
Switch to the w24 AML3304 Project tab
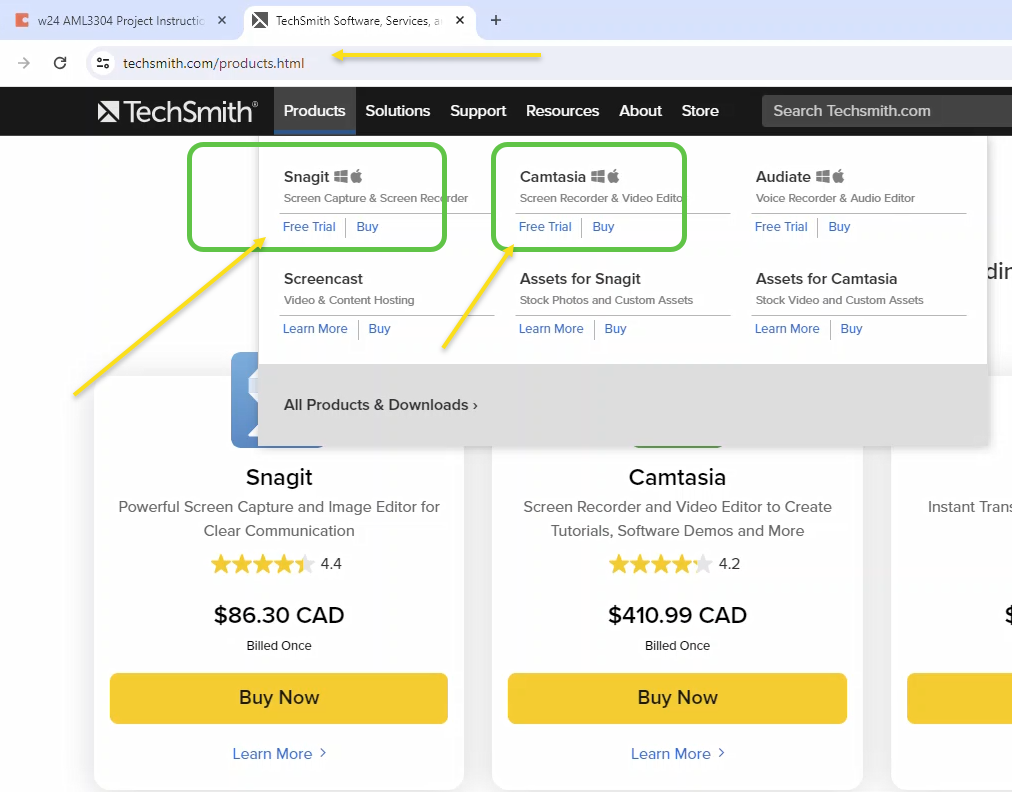120,20
